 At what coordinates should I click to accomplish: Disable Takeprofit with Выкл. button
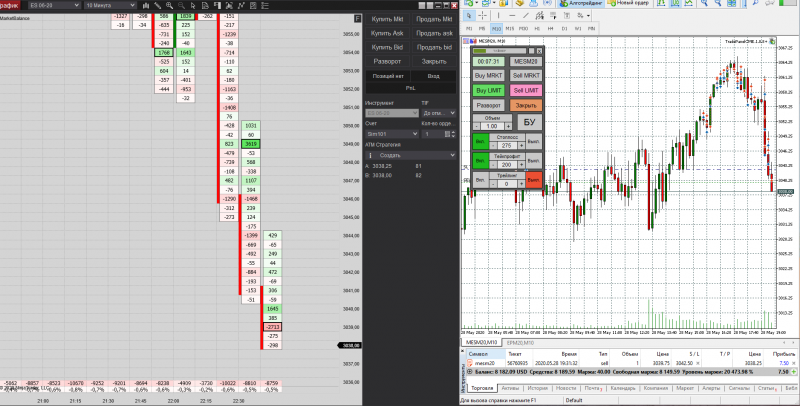pos(534,161)
